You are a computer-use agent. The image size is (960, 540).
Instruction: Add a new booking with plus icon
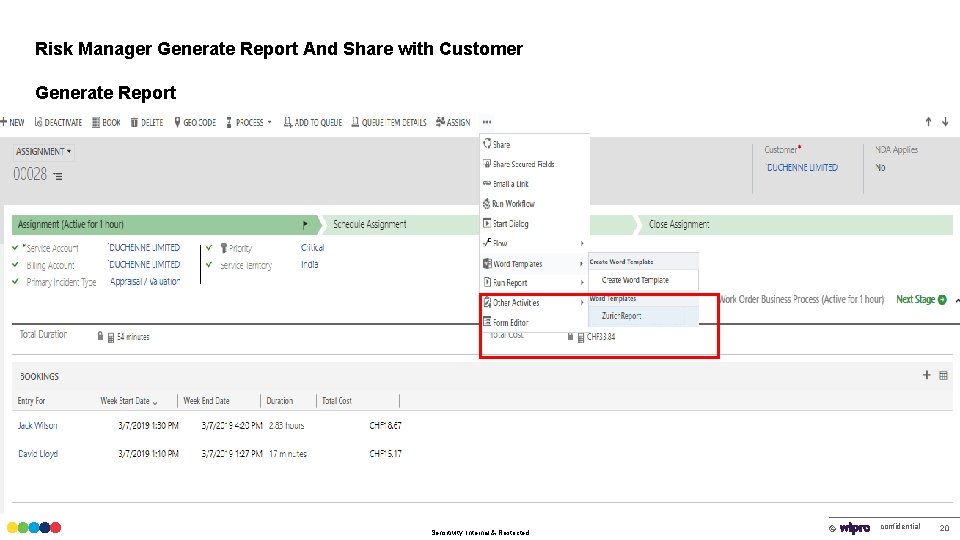click(x=926, y=375)
